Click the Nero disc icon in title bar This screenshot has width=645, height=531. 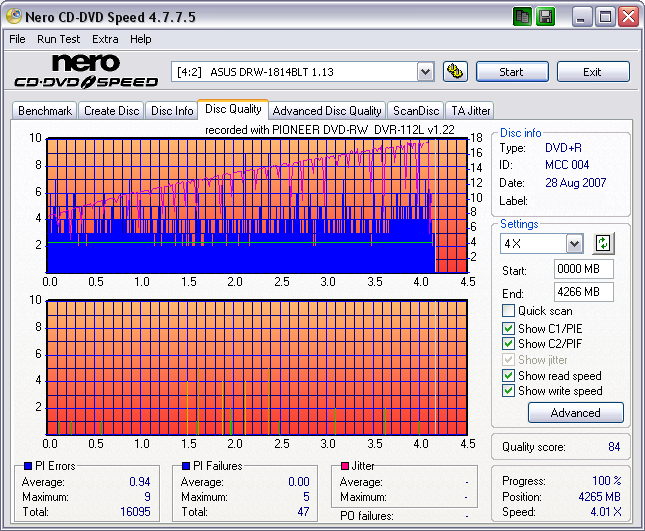(14, 17)
